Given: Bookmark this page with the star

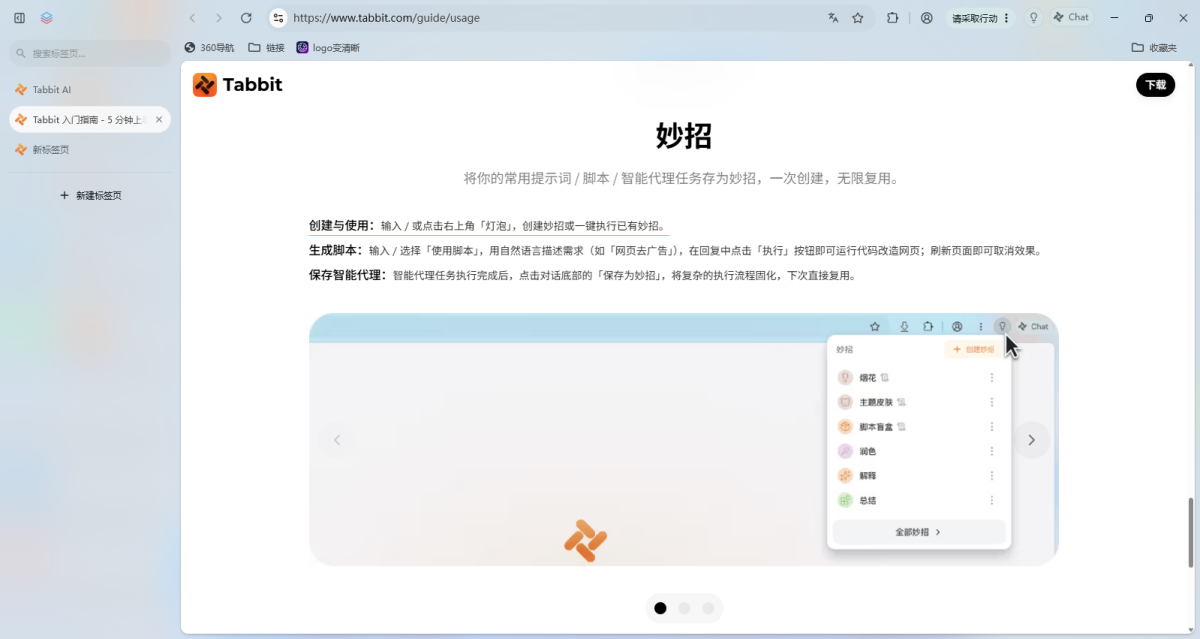Looking at the screenshot, I should (858, 18).
